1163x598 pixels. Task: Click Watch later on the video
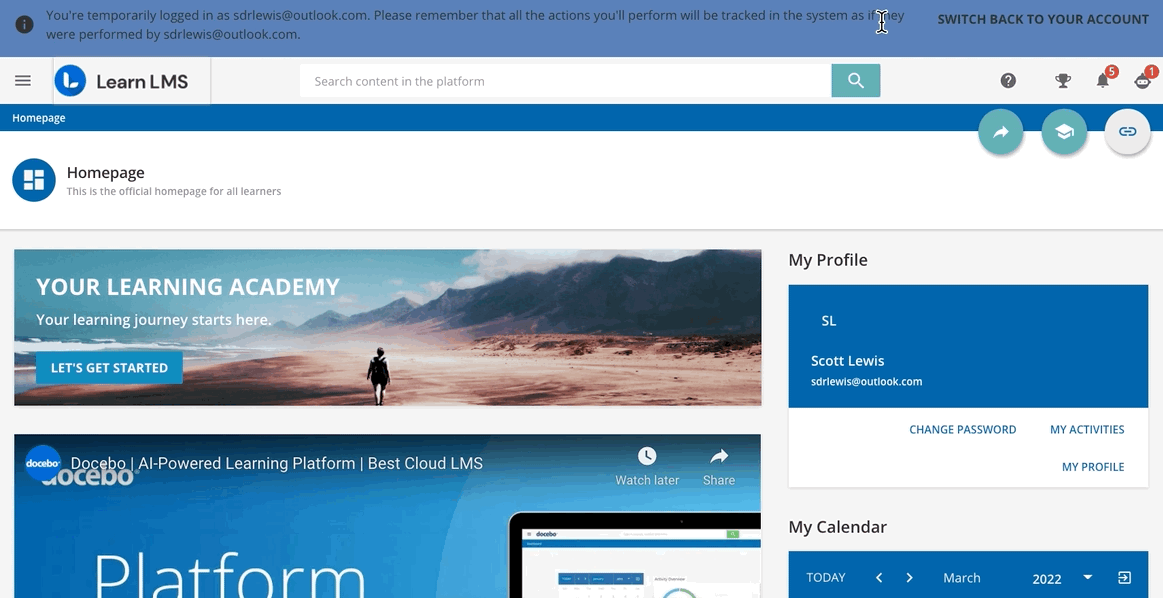647,467
